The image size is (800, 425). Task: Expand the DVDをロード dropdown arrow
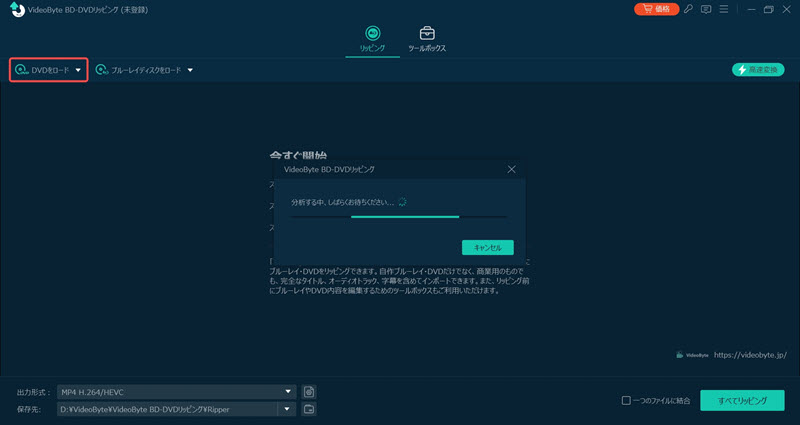(x=78, y=70)
